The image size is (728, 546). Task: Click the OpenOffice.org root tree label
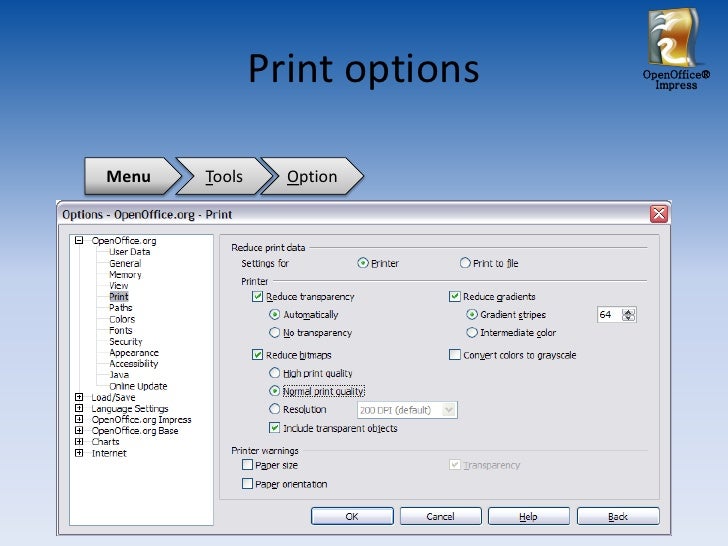124,240
